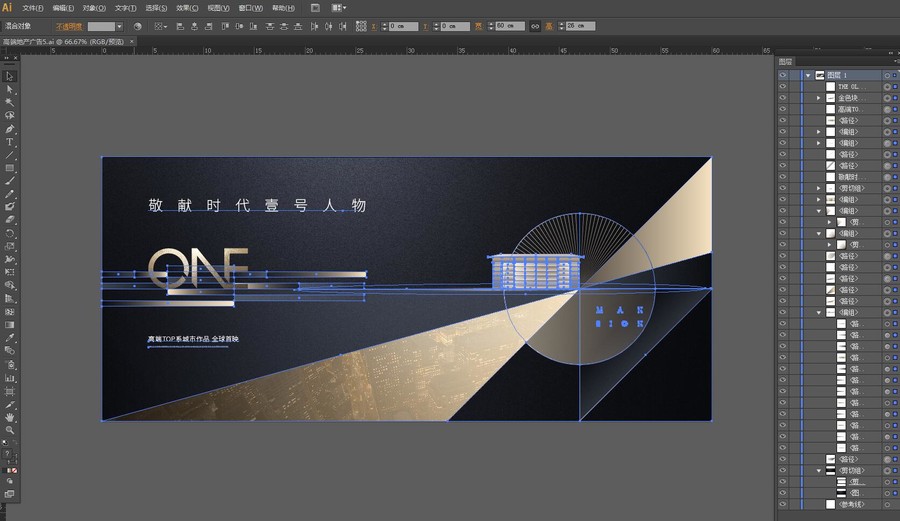Click the orange 宽 width label
Image resolution: width=900 pixels, height=521 pixels.
point(479,26)
